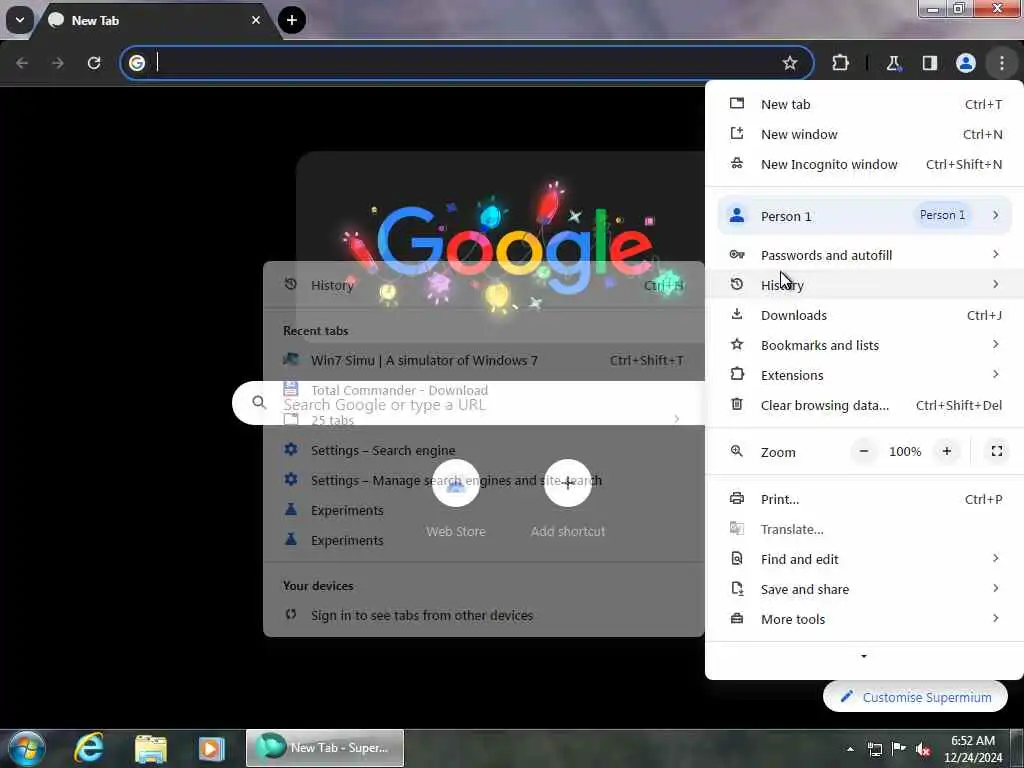Click Sign in to see tabs from other devices
Screen dimensions: 1024x768
(483, 615)
